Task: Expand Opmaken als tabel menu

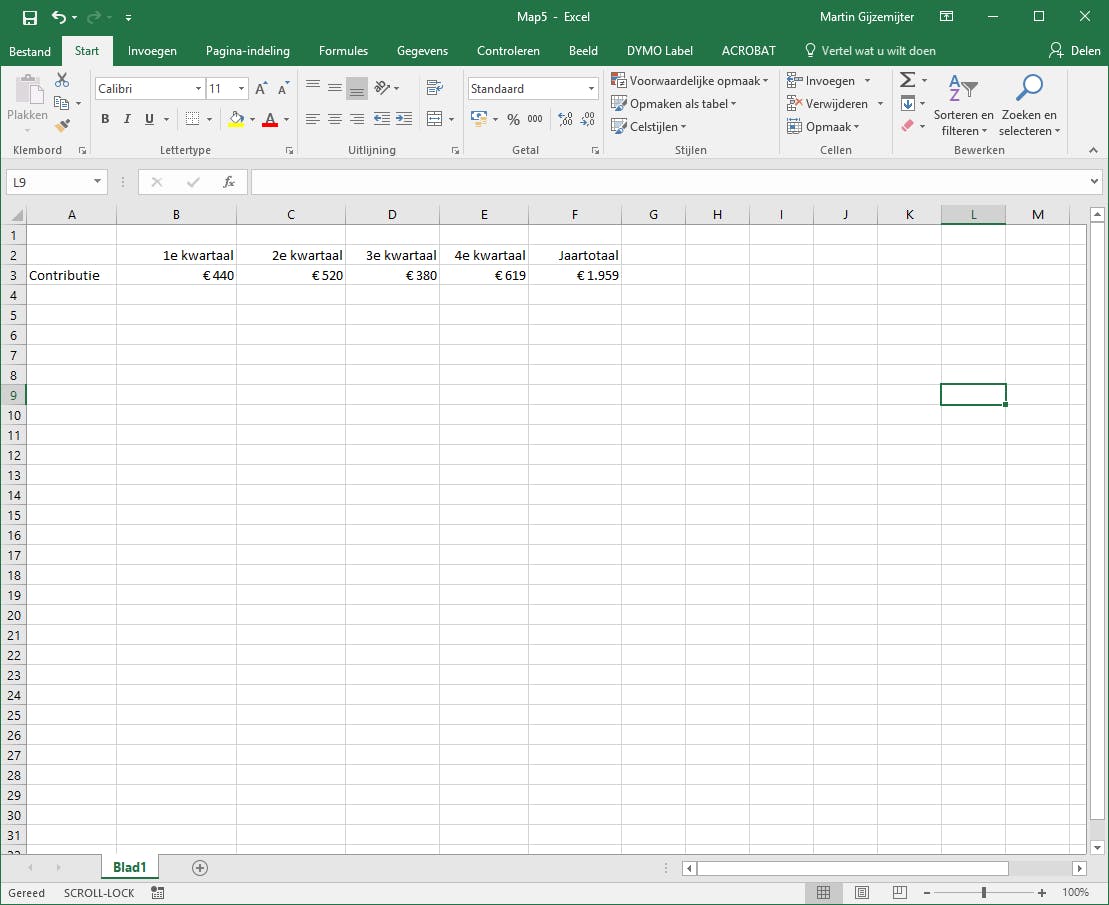Action: click(674, 104)
